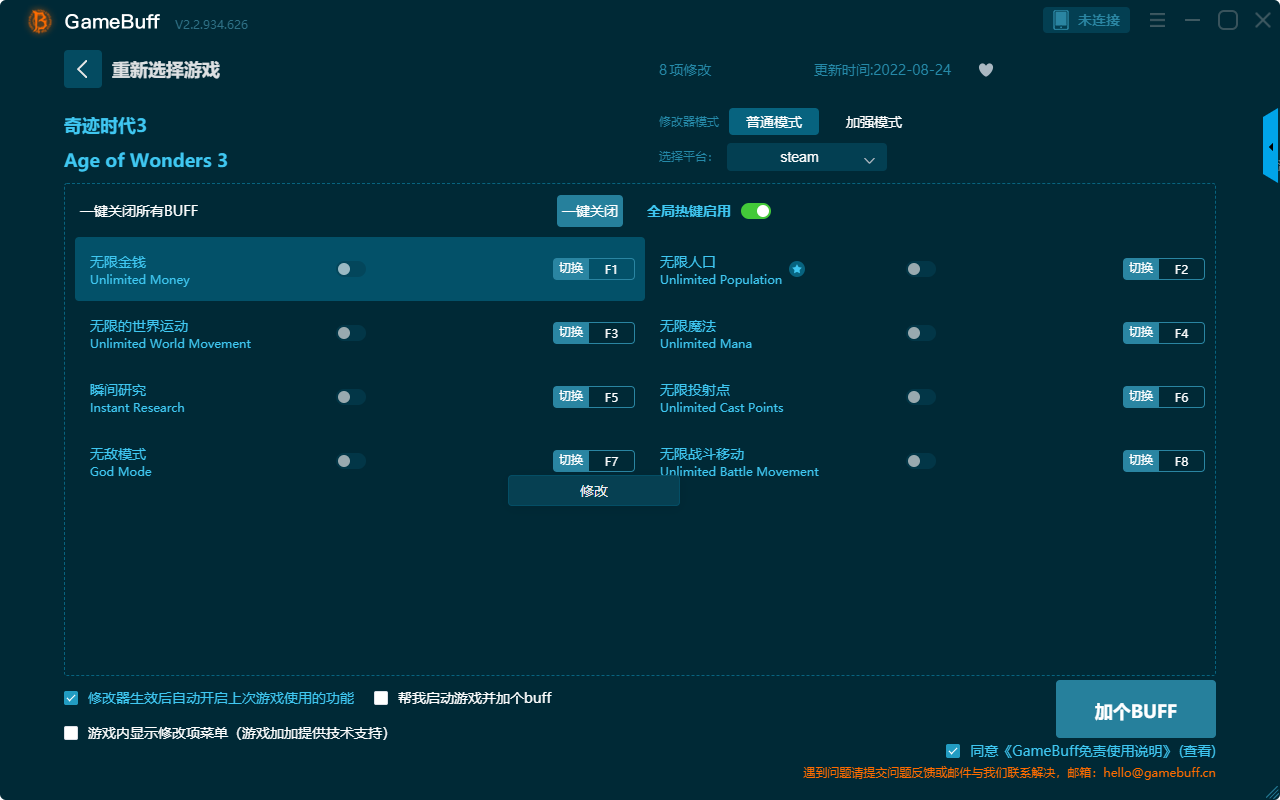Expand the blue side panel arrow
Viewport: 1280px width, 800px height.
click(x=1271, y=146)
